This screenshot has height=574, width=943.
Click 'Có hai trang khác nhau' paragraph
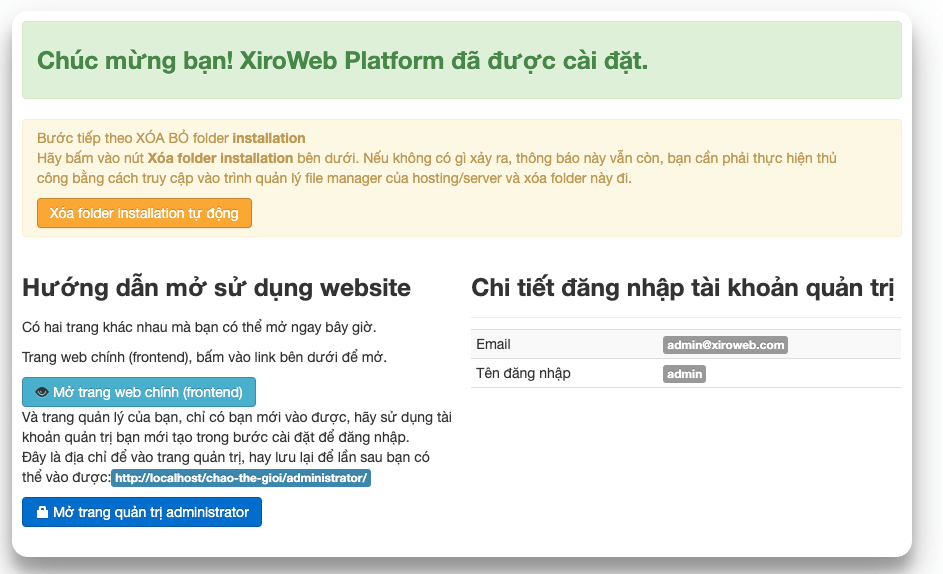coord(199,327)
